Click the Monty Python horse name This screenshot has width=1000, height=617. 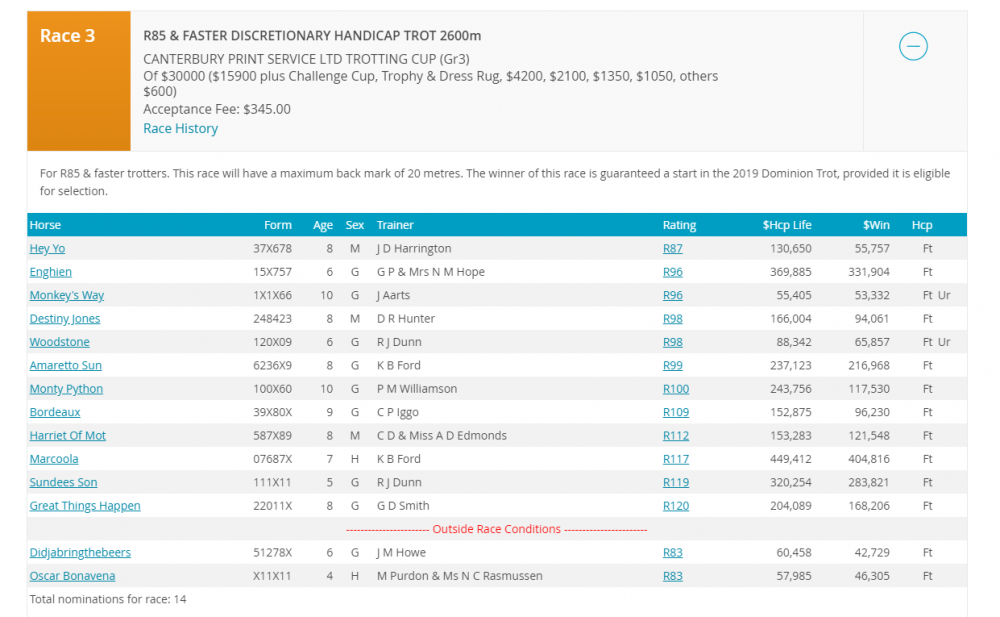tap(66, 389)
